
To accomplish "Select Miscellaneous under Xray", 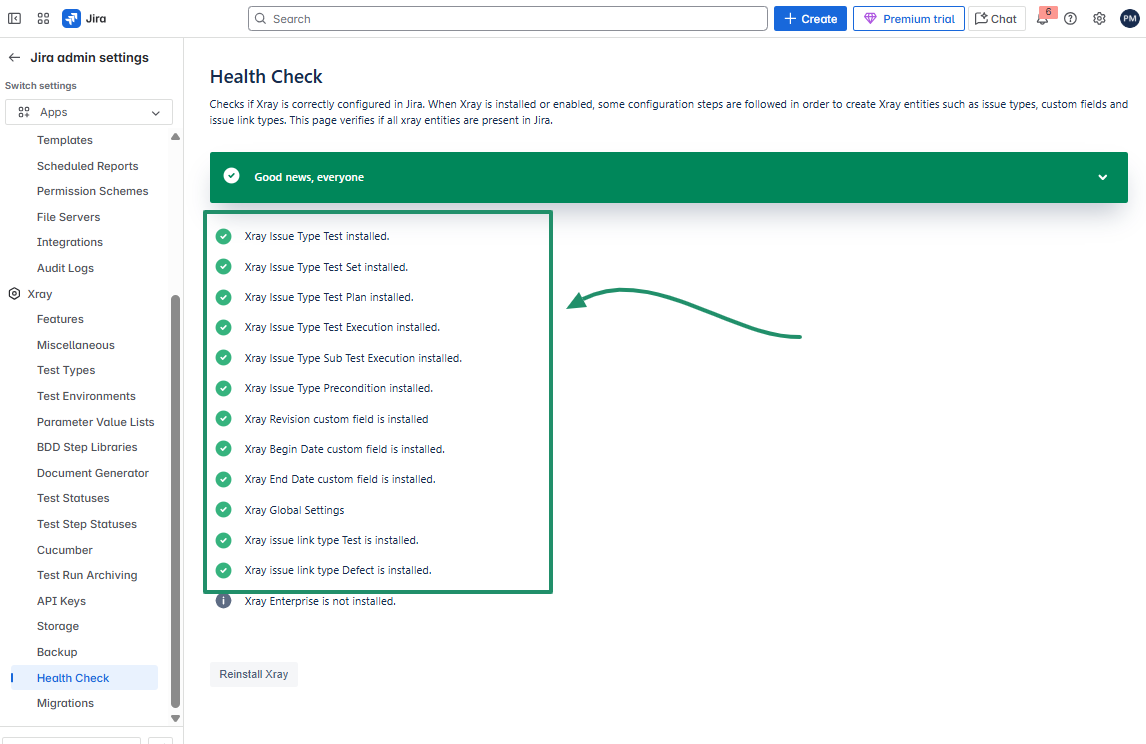I will [x=76, y=345].
